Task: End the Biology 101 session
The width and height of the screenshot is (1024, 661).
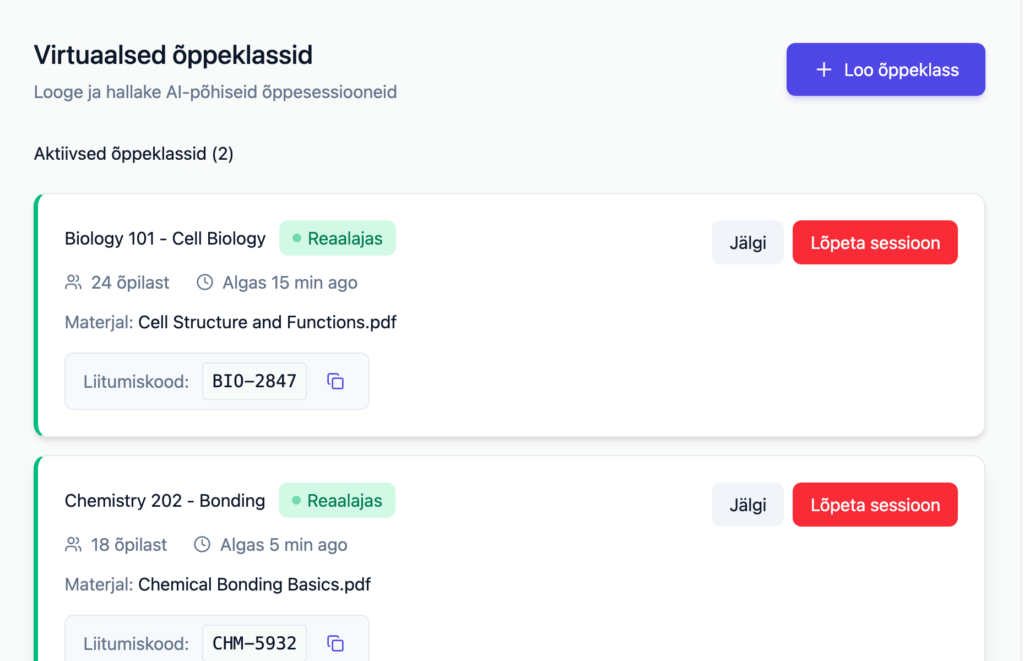Action: point(875,243)
